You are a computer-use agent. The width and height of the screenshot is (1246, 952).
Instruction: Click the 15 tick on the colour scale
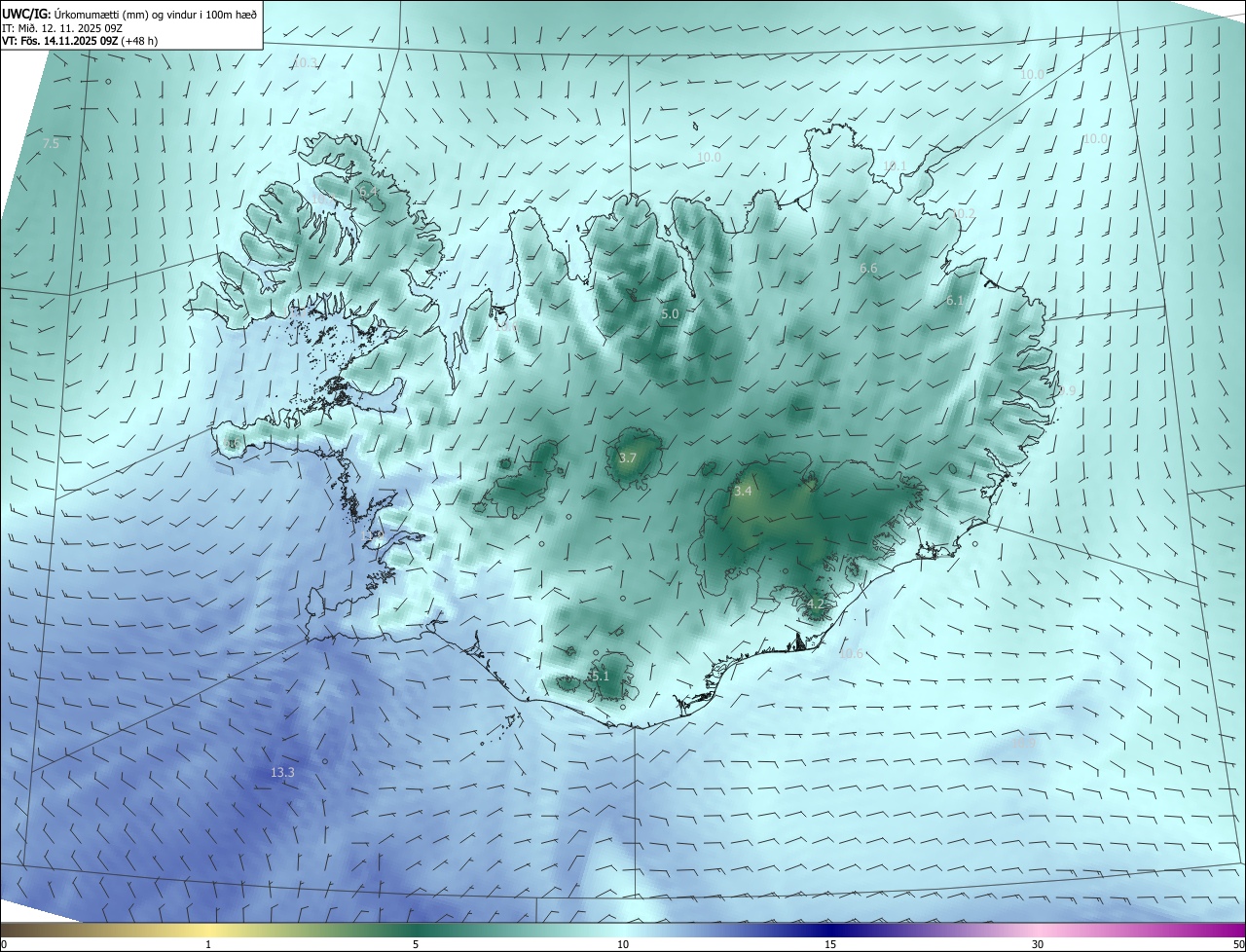click(830, 944)
